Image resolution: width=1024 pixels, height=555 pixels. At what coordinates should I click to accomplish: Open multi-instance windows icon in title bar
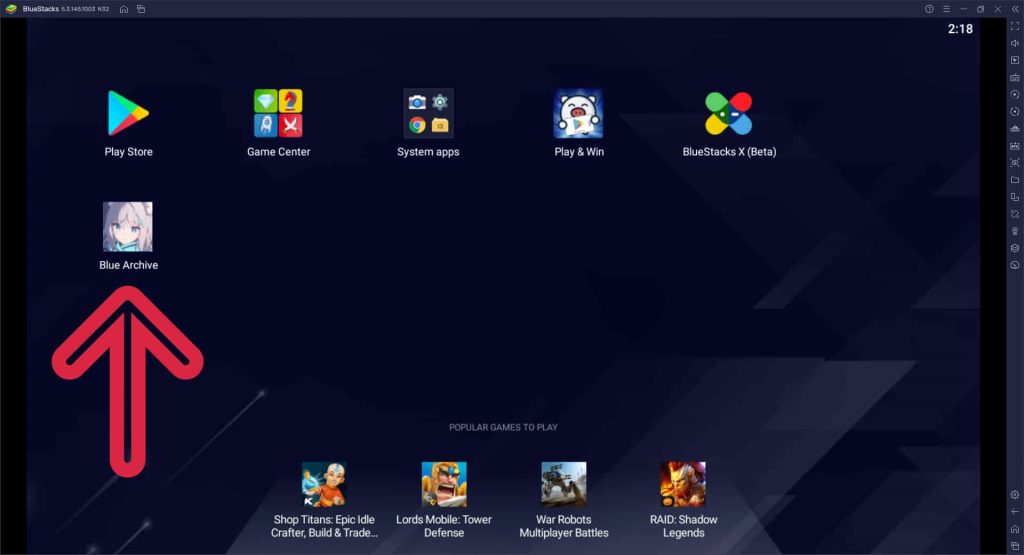tap(141, 9)
